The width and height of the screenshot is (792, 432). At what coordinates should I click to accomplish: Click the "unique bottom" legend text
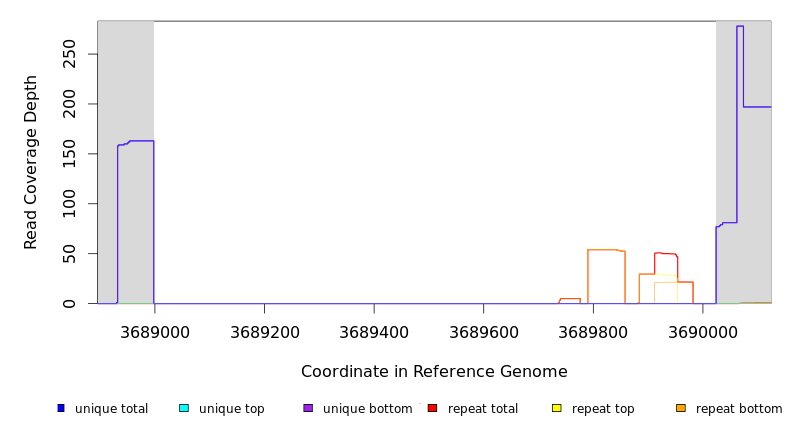(x=367, y=409)
